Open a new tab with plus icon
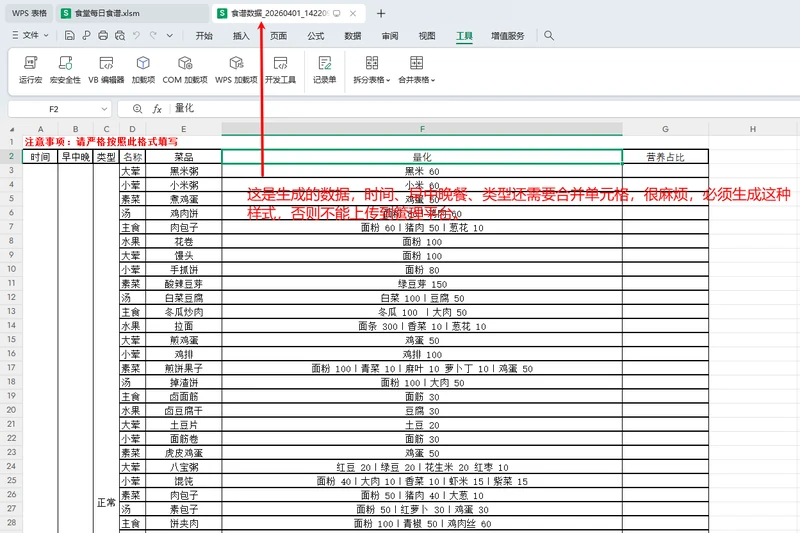The width and height of the screenshot is (800, 533). pos(381,13)
